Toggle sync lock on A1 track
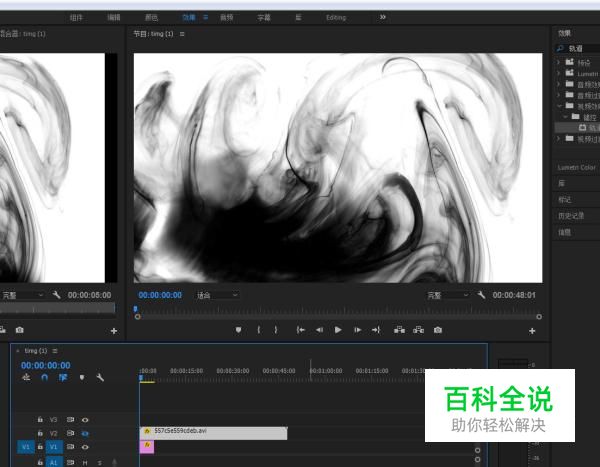Viewport: 600px width, 467px height. tap(70, 462)
